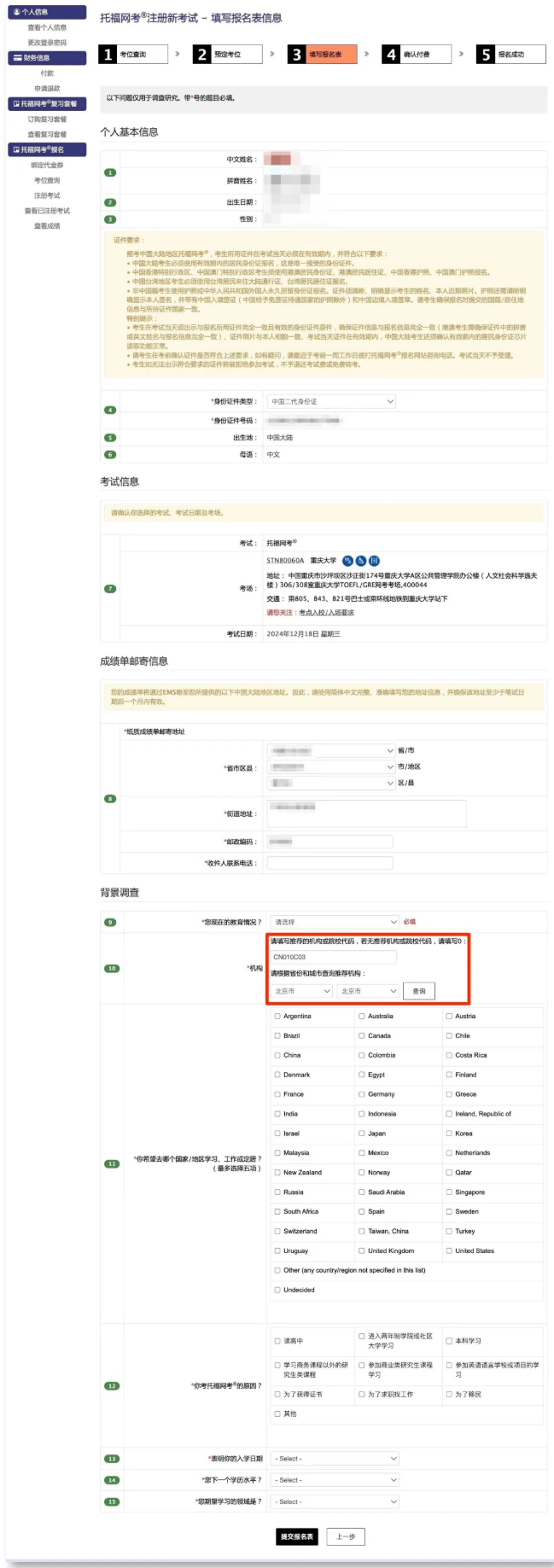Select step 4 确认付费 in progress bar

pos(417,55)
